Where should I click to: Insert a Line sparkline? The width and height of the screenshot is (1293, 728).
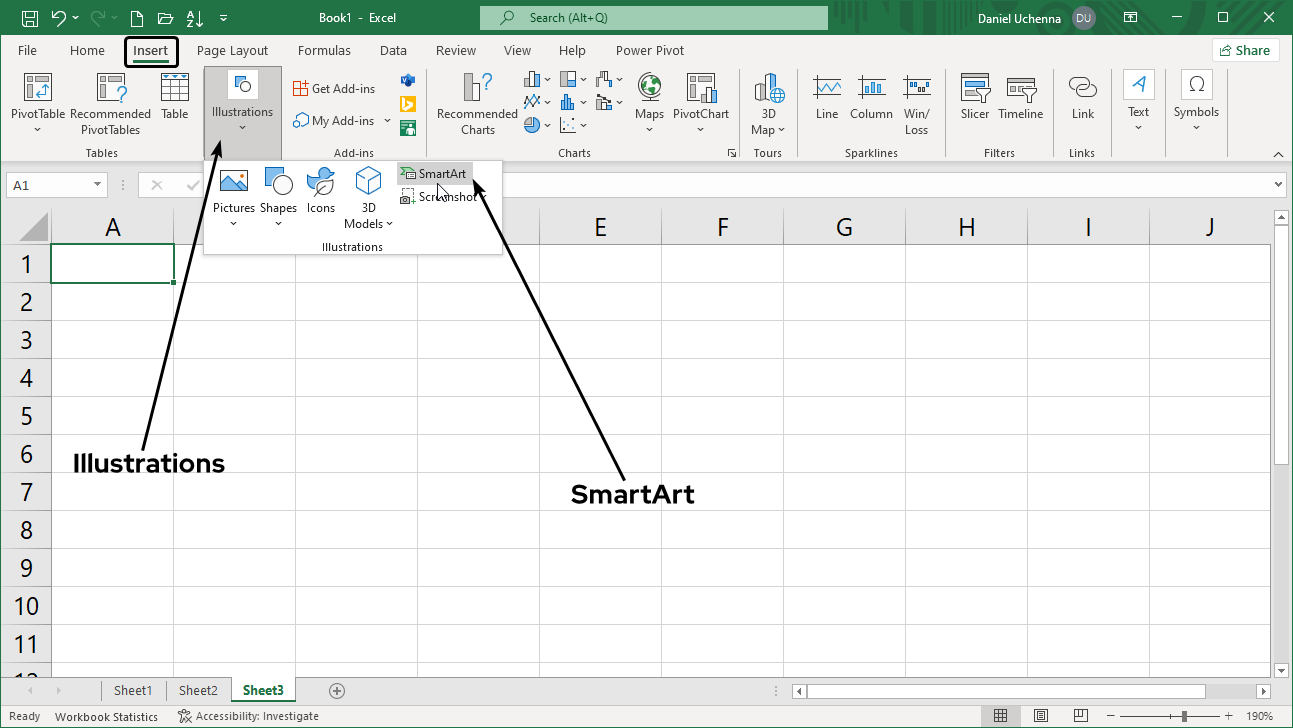point(826,97)
